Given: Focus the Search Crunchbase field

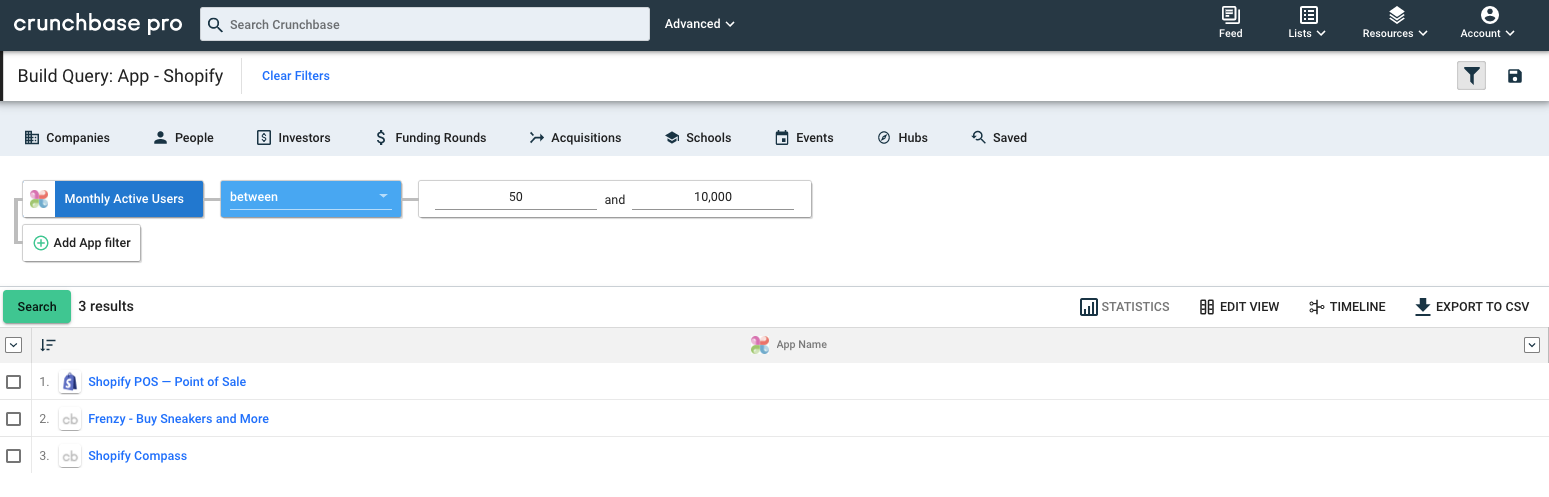Looking at the screenshot, I should 425,24.
